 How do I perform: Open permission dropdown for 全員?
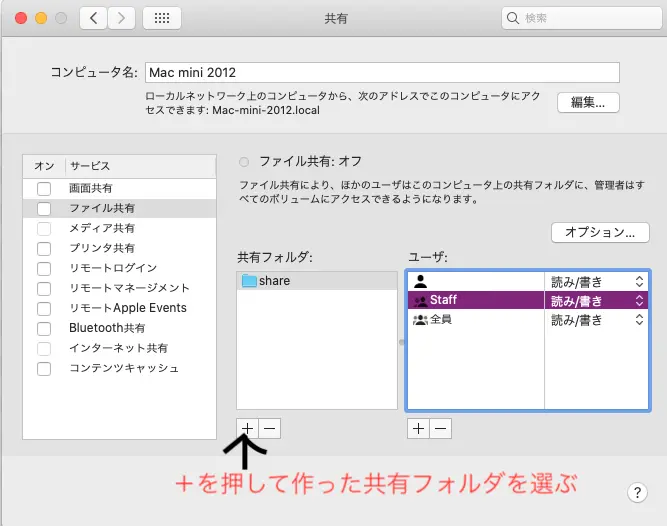pos(639,320)
